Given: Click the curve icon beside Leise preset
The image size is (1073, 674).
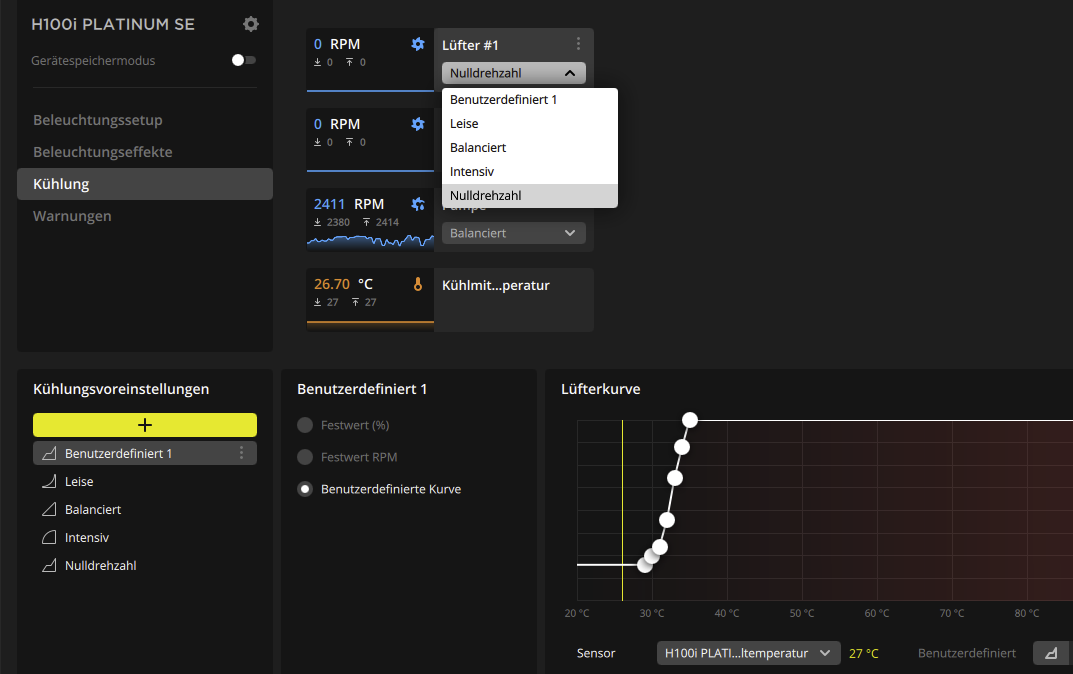Looking at the screenshot, I should pyautogui.click(x=49, y=482).
